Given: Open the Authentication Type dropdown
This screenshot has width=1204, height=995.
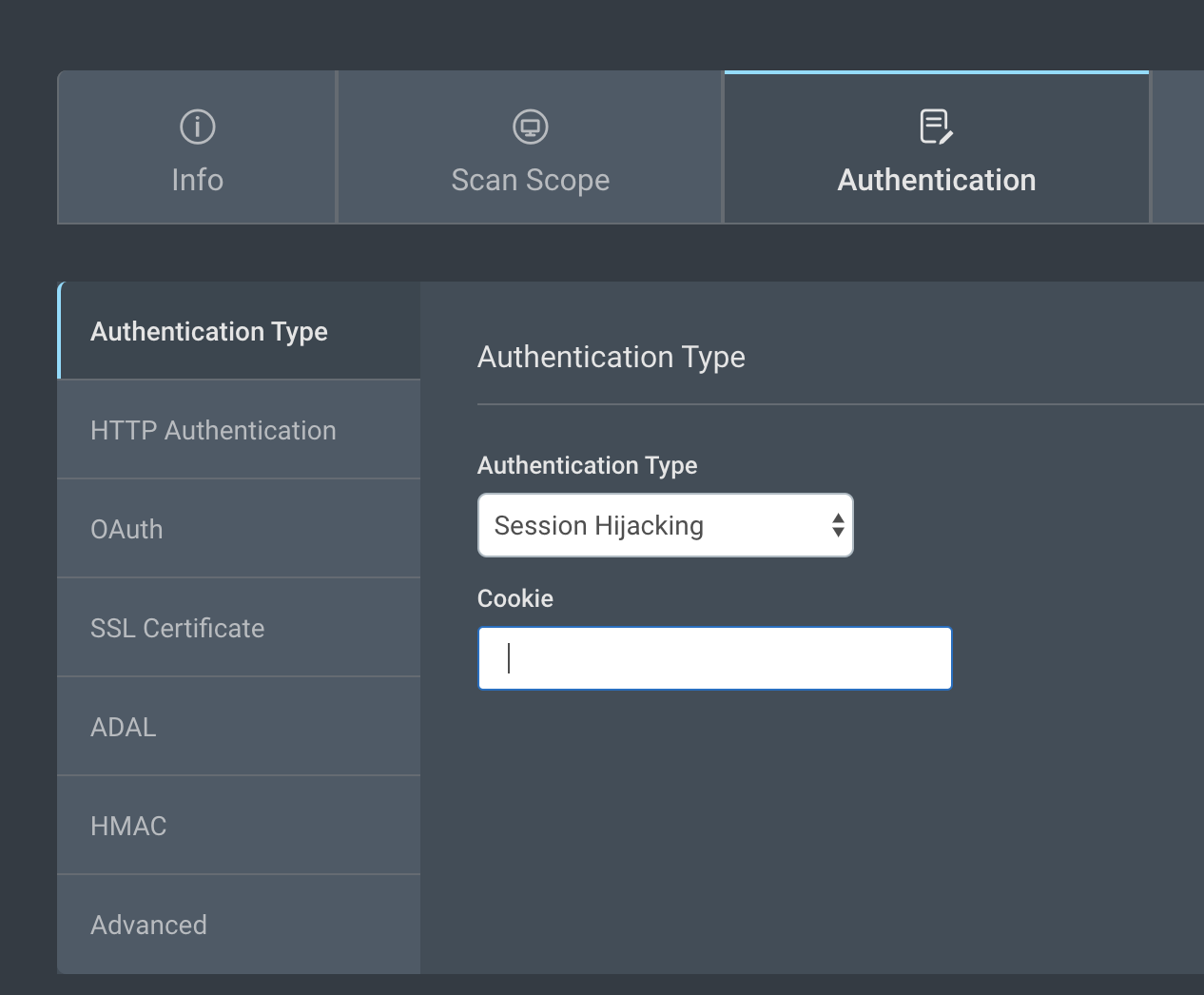Looking at the screenshot, I should coord(665,525).
